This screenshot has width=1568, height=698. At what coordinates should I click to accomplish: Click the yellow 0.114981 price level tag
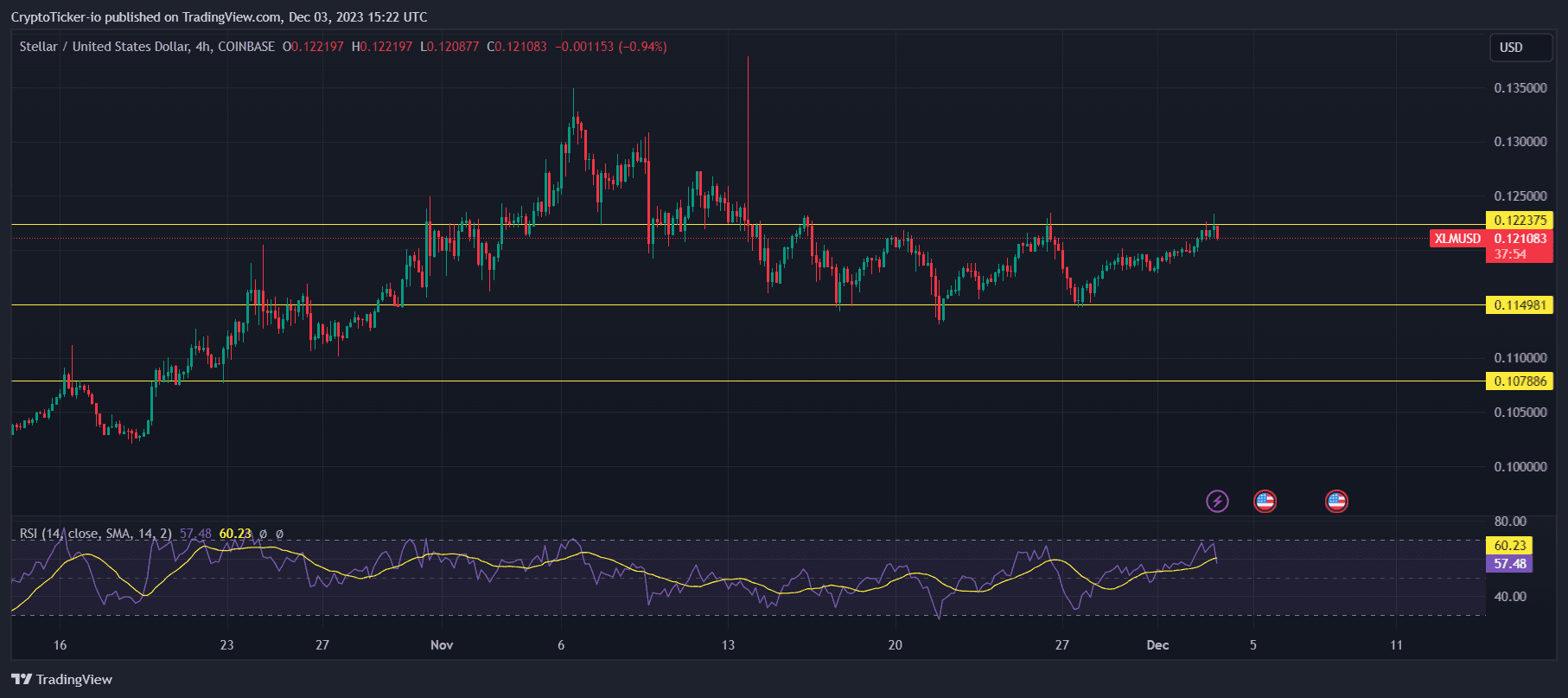pos(1519,305)
